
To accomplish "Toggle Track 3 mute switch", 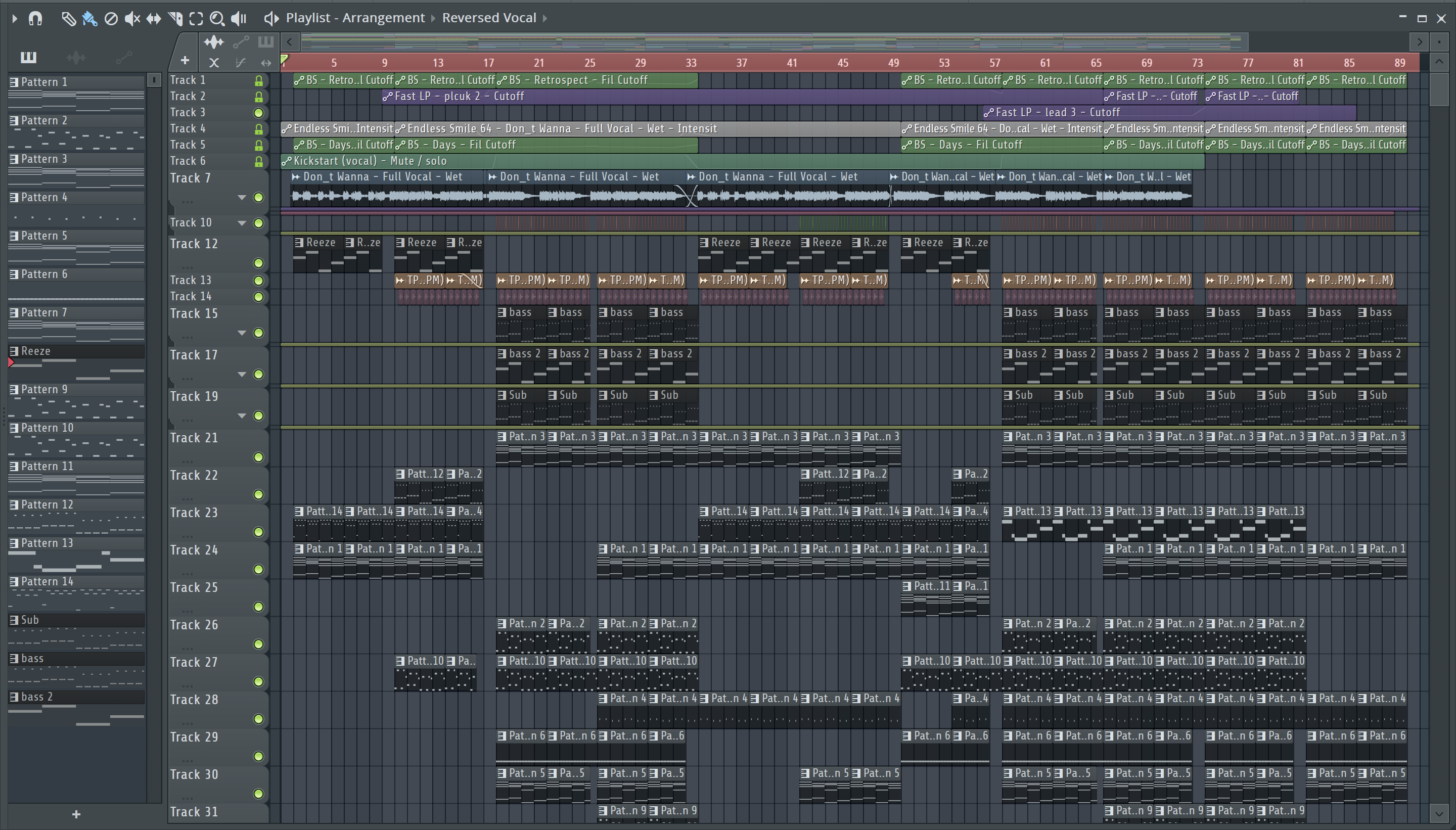I will pyautogui.click(x=258, y=113).
